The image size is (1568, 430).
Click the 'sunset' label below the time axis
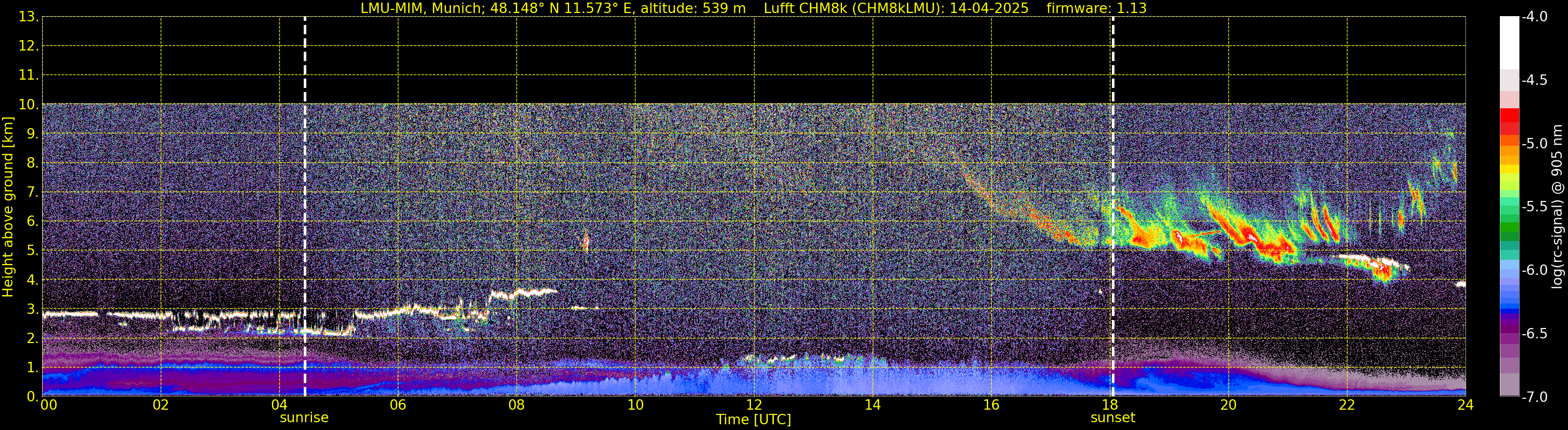click(x=1113, y=418)
